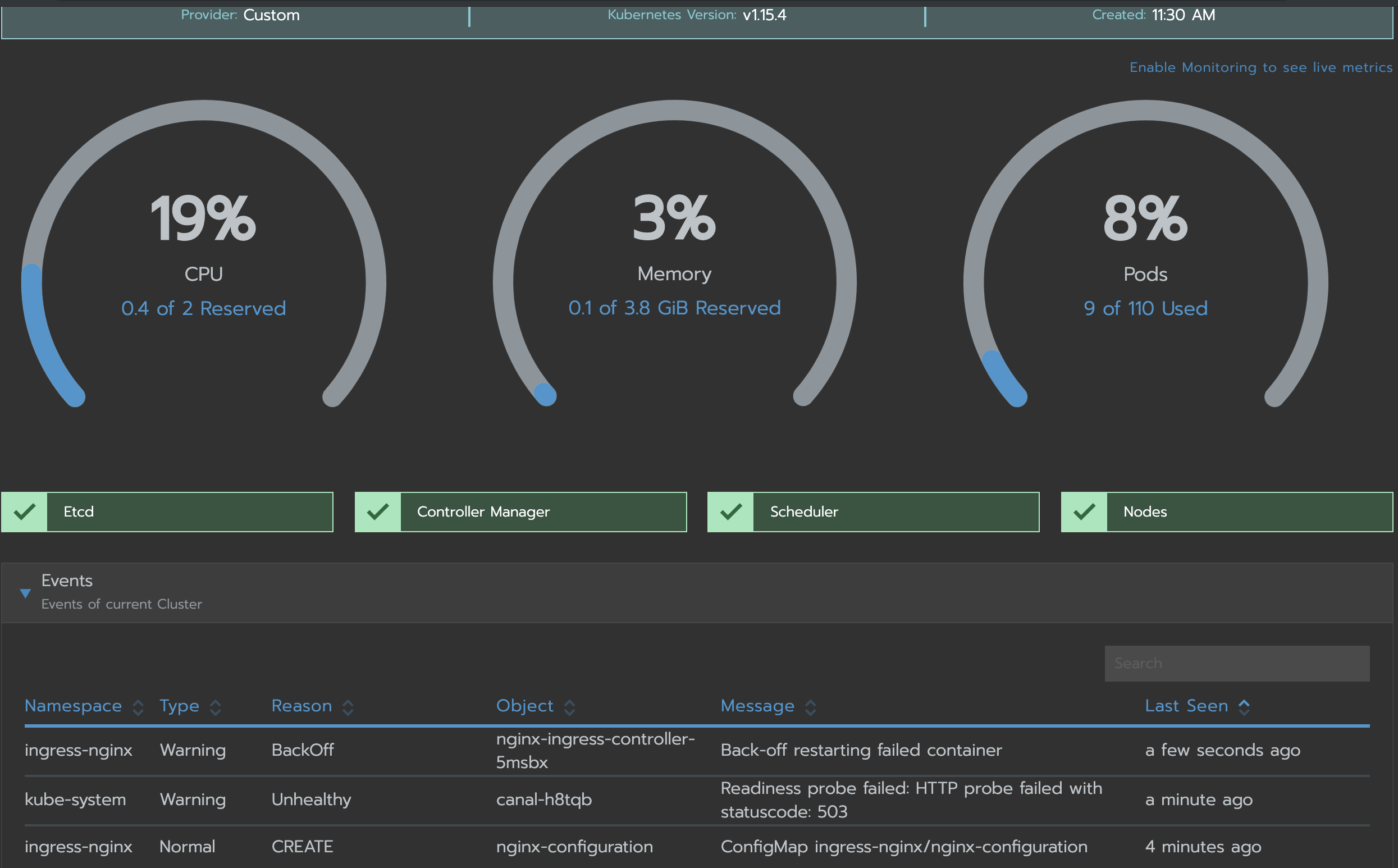
Task: Click the Controller Manager checkmark icon
Action: tap(378, 511)
